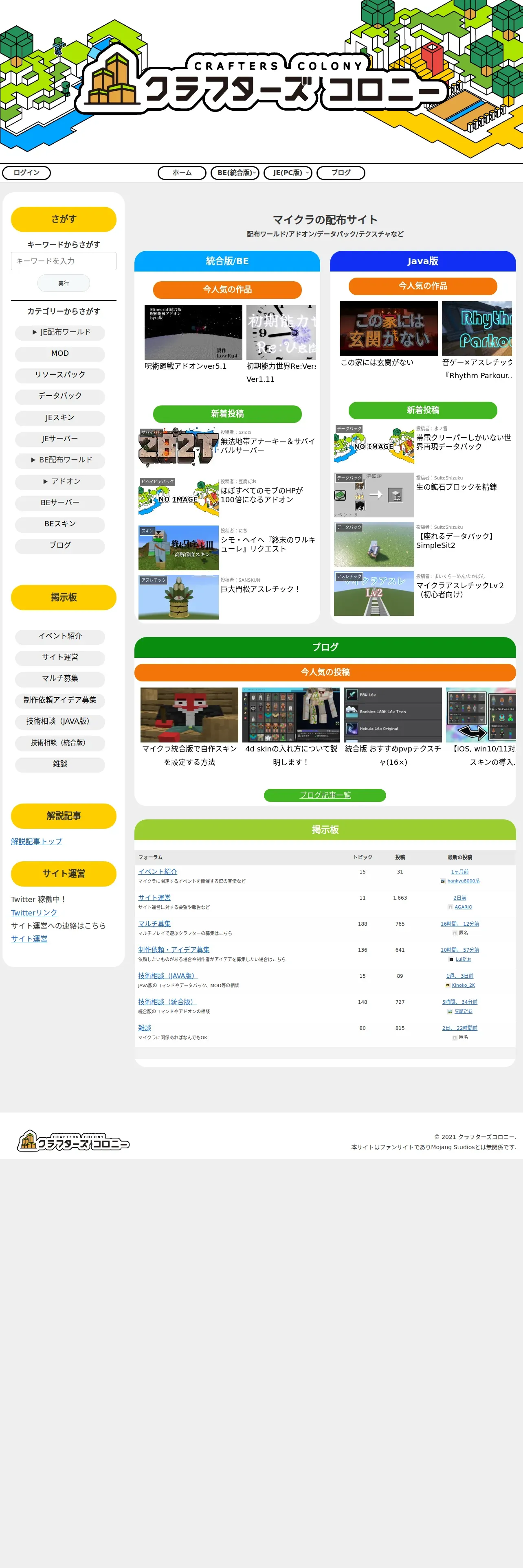The height and width of the screenshot is (1568, 523).
Task: Open サイト運営 sidebar board button
Action: (60, 657)
